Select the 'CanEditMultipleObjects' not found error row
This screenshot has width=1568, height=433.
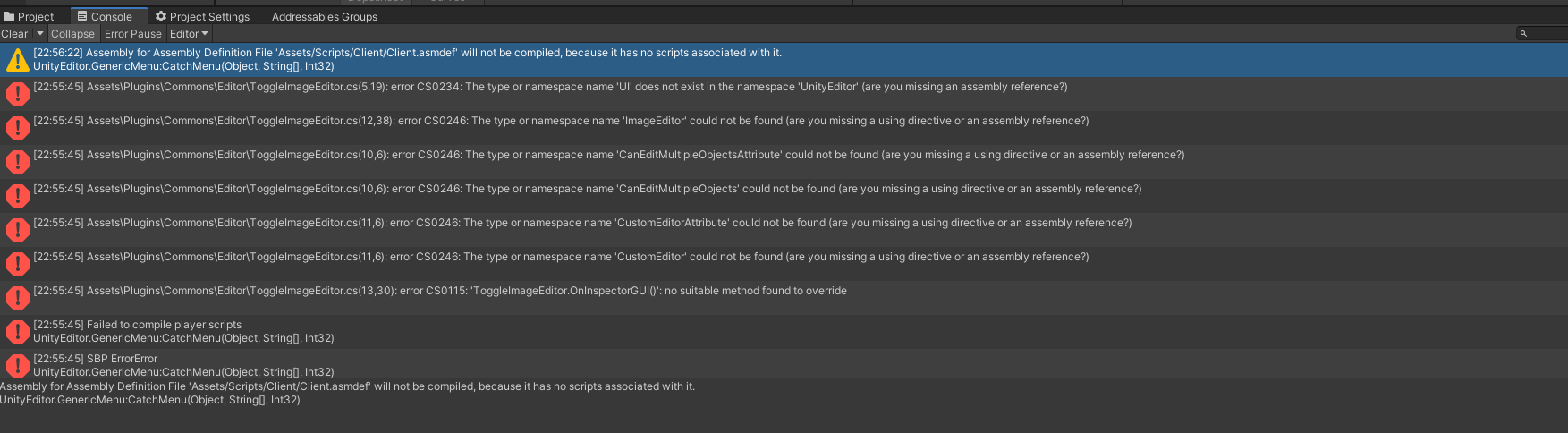tap(784, 196)
